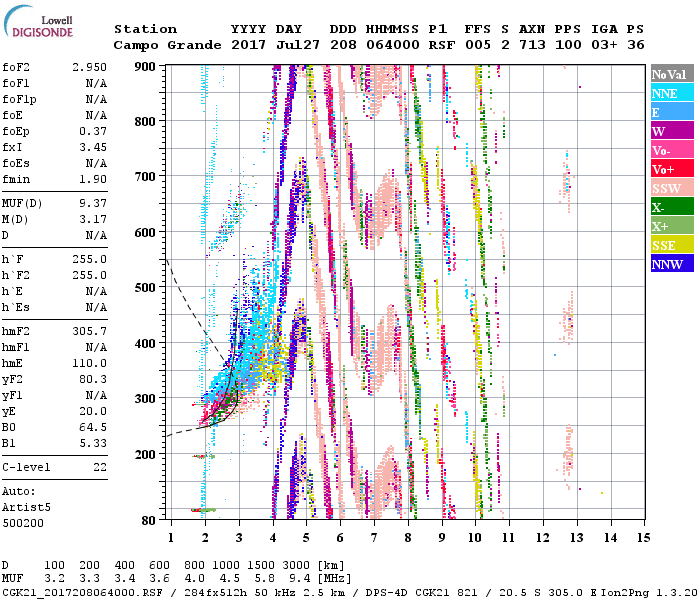
Task: Click the Ion2Png version text
Action: coord(649,592)
